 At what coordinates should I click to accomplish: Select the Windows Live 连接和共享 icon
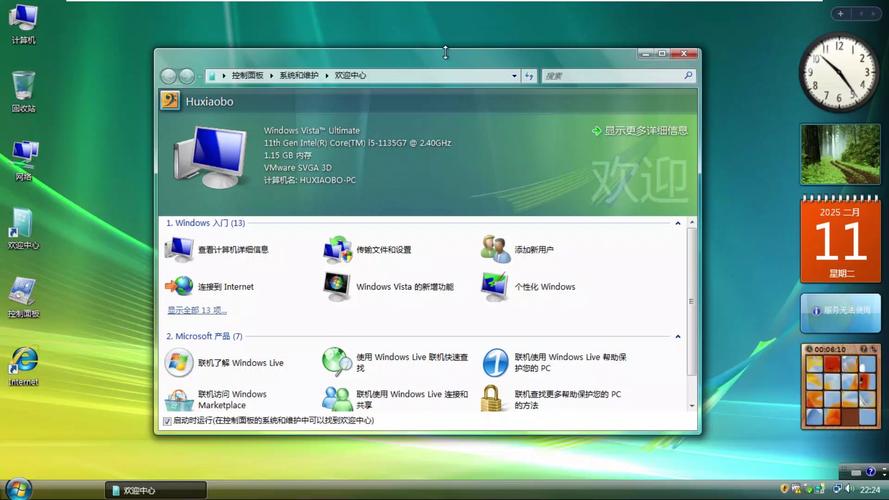[337, 399]
